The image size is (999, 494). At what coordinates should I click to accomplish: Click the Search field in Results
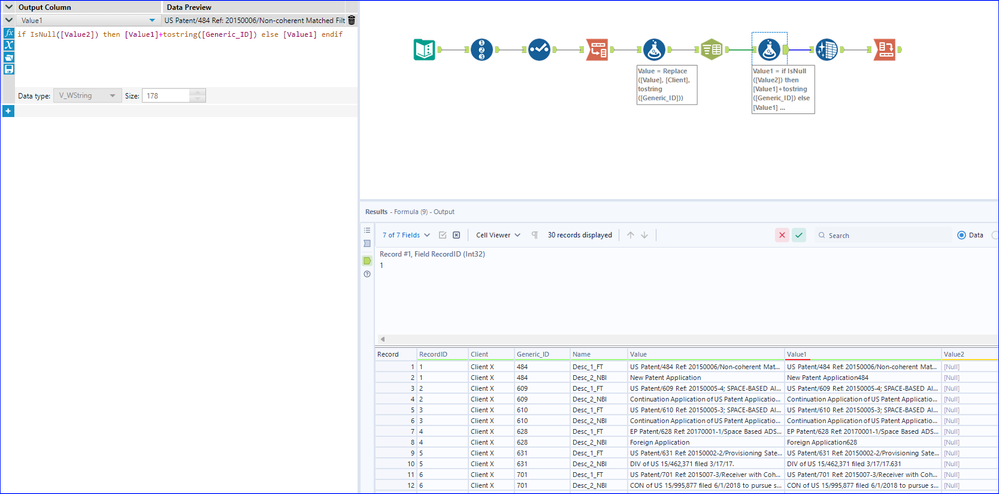pos(881,235)
